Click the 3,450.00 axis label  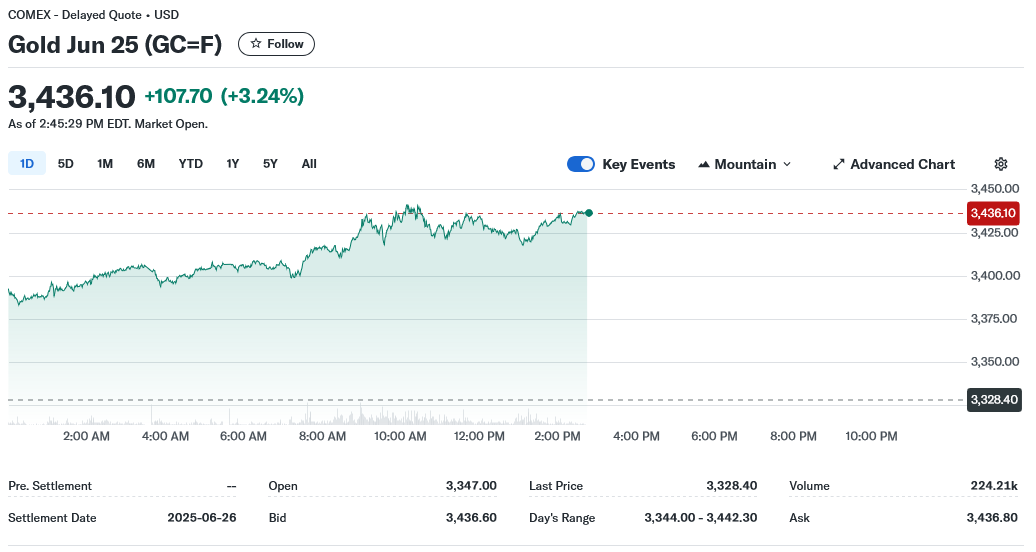click(994, 188)
